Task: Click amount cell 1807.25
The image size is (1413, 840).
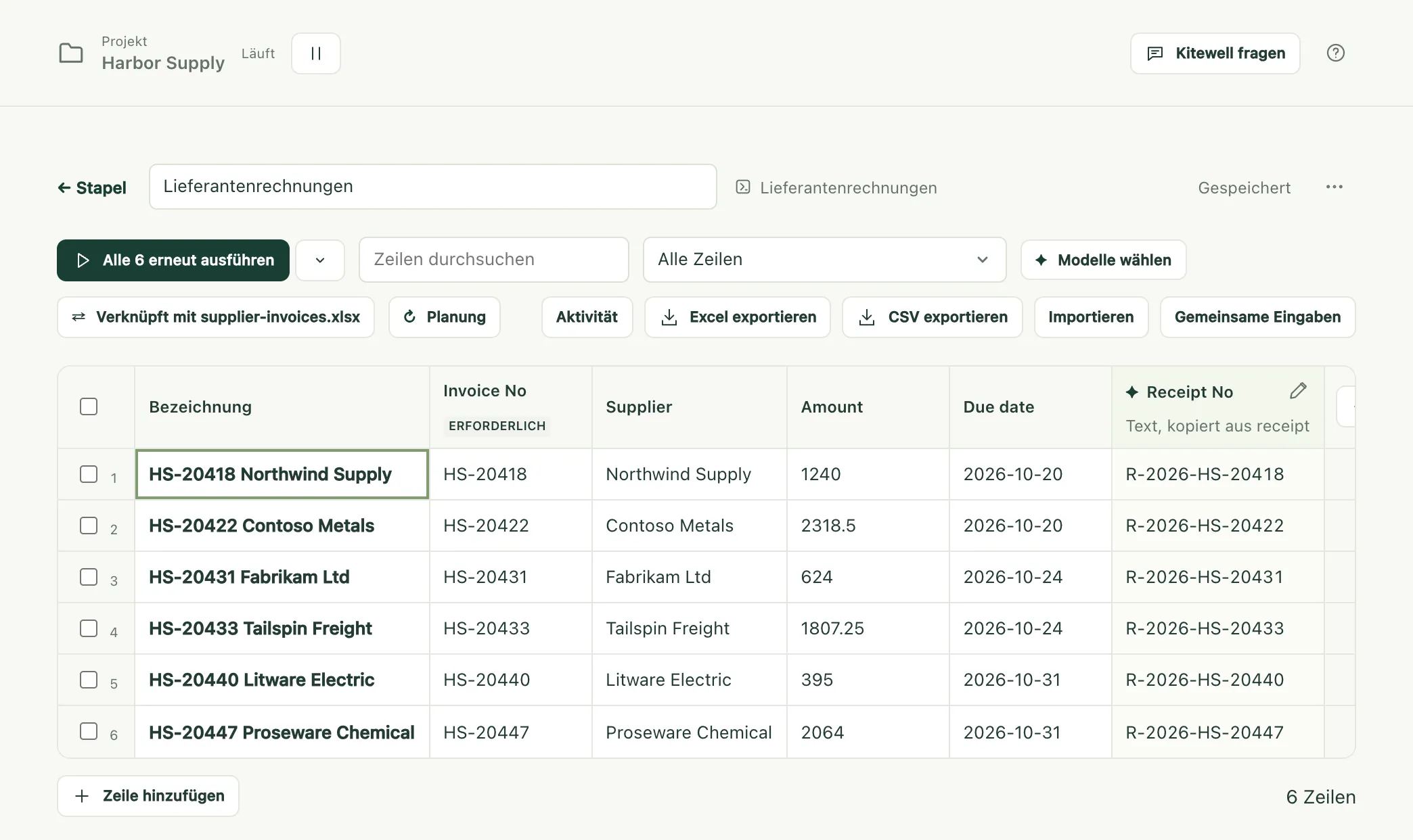Action: (868, 628)
